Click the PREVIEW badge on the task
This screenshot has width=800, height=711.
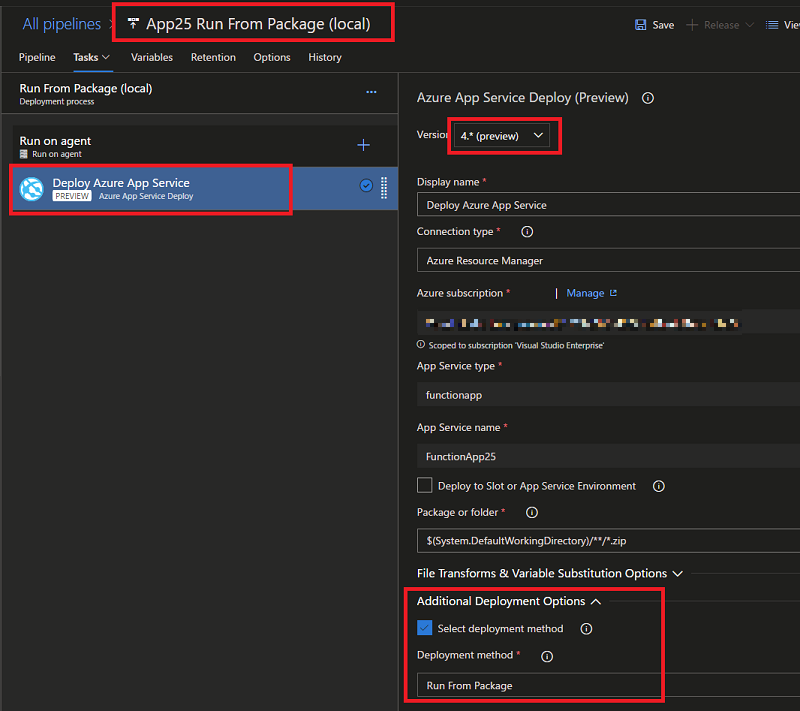tap(72, 196)
